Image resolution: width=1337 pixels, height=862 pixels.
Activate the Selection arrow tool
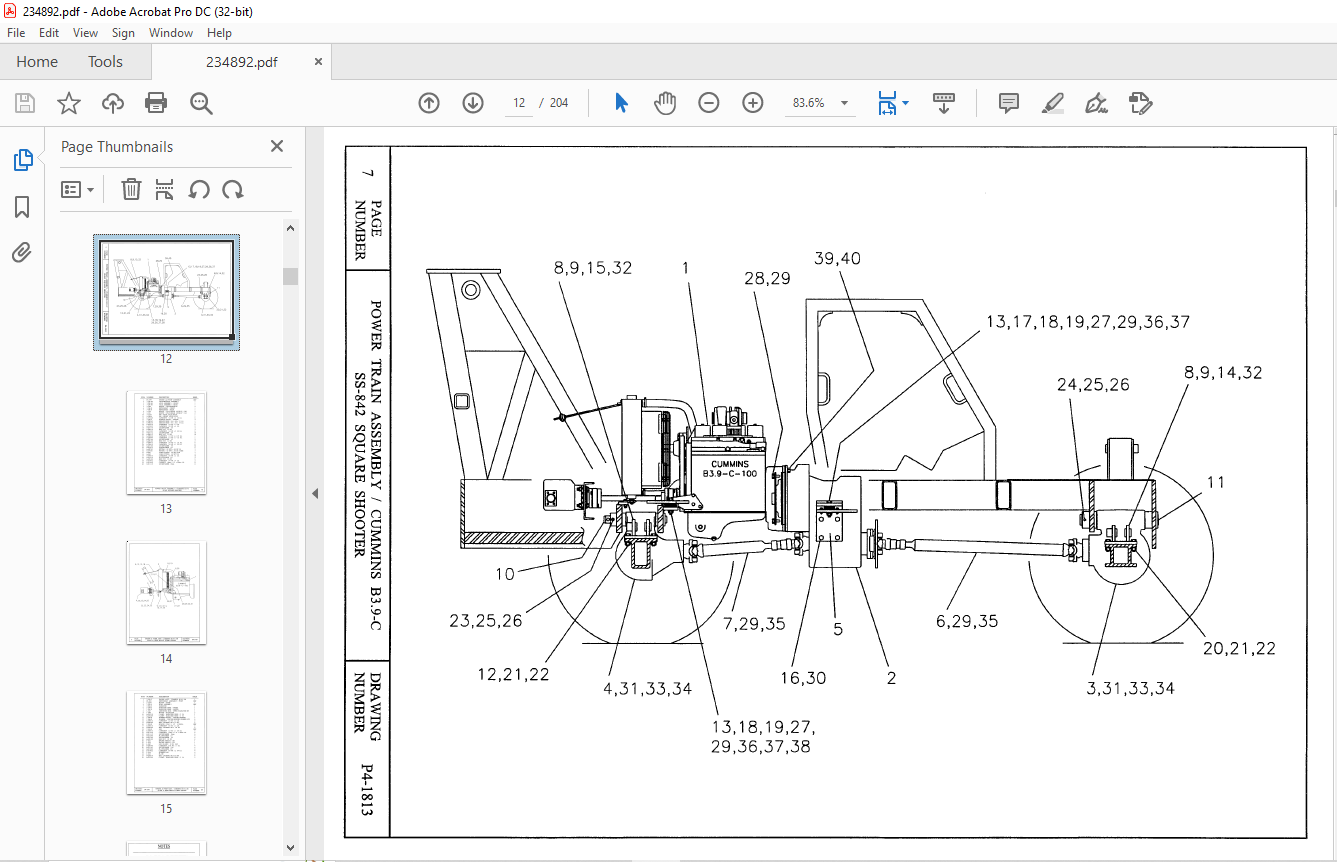621,103
